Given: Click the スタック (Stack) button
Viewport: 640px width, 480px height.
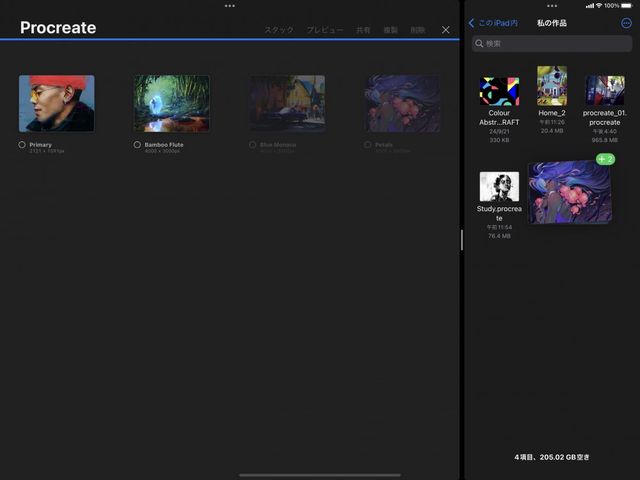Looking at the screenshot, I should [x=279, y=30].
